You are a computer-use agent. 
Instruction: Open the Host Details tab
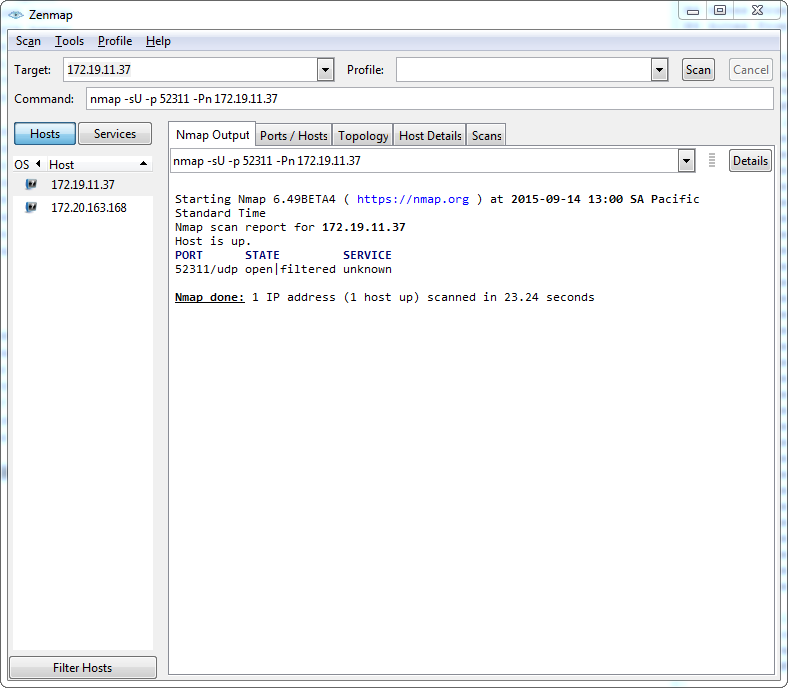[x=430, y=135]
